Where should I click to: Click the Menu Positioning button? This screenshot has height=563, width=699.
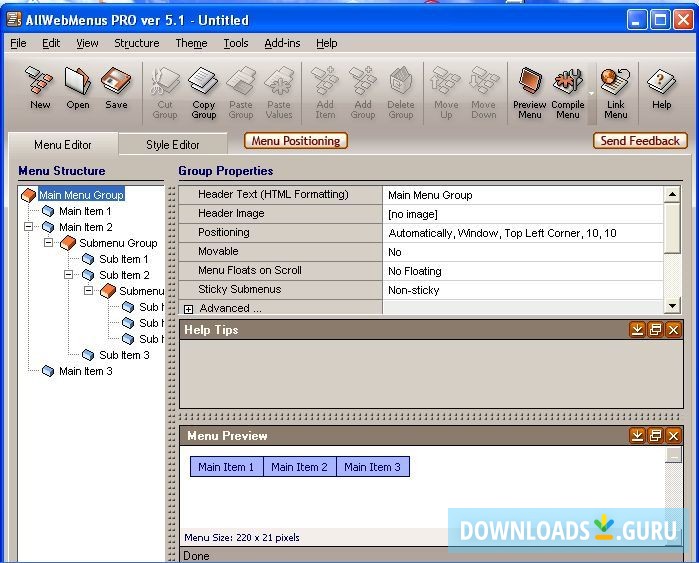tap(296, 141)
